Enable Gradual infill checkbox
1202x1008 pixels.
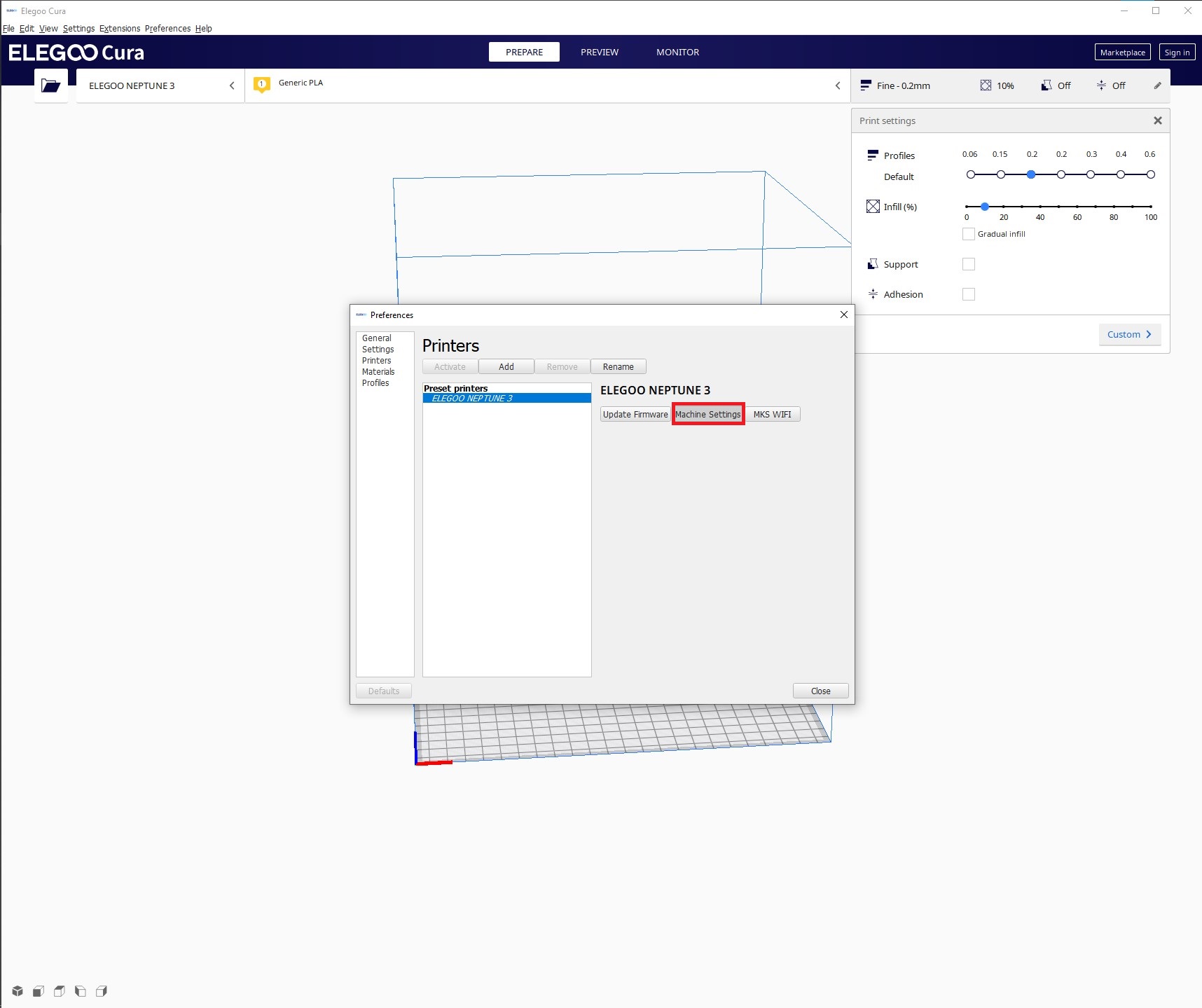tap(969, 234)
